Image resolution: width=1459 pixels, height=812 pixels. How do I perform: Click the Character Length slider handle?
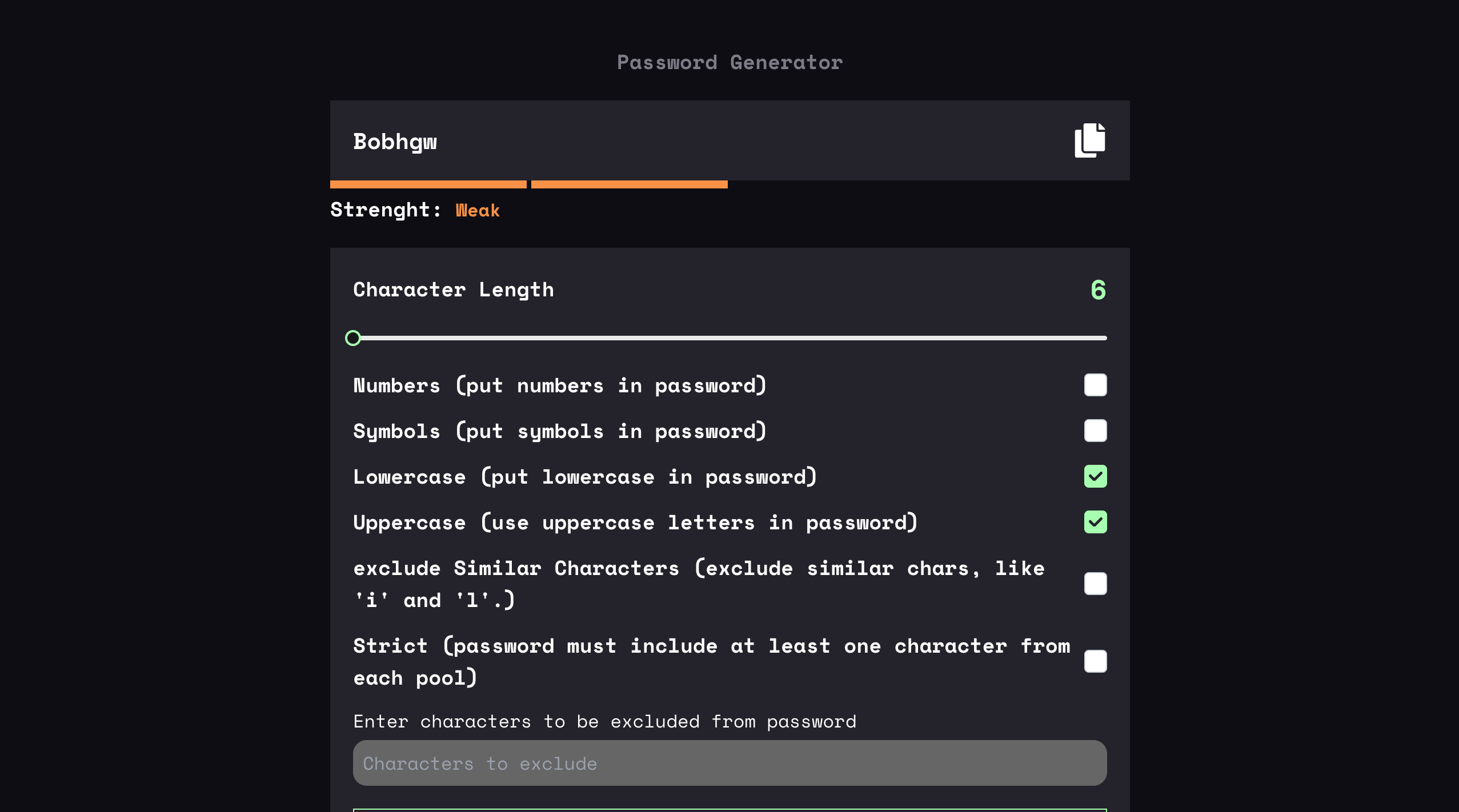tap(353, 338)
